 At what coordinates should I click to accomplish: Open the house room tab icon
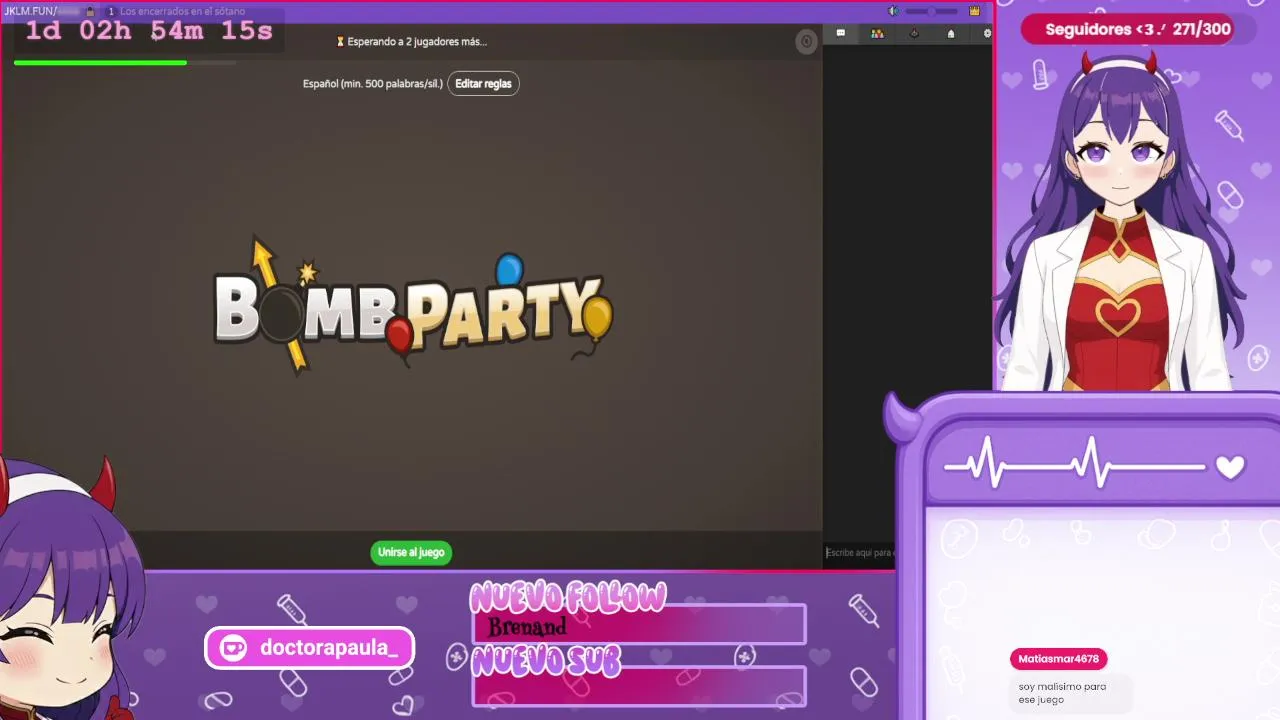point(951,33)
